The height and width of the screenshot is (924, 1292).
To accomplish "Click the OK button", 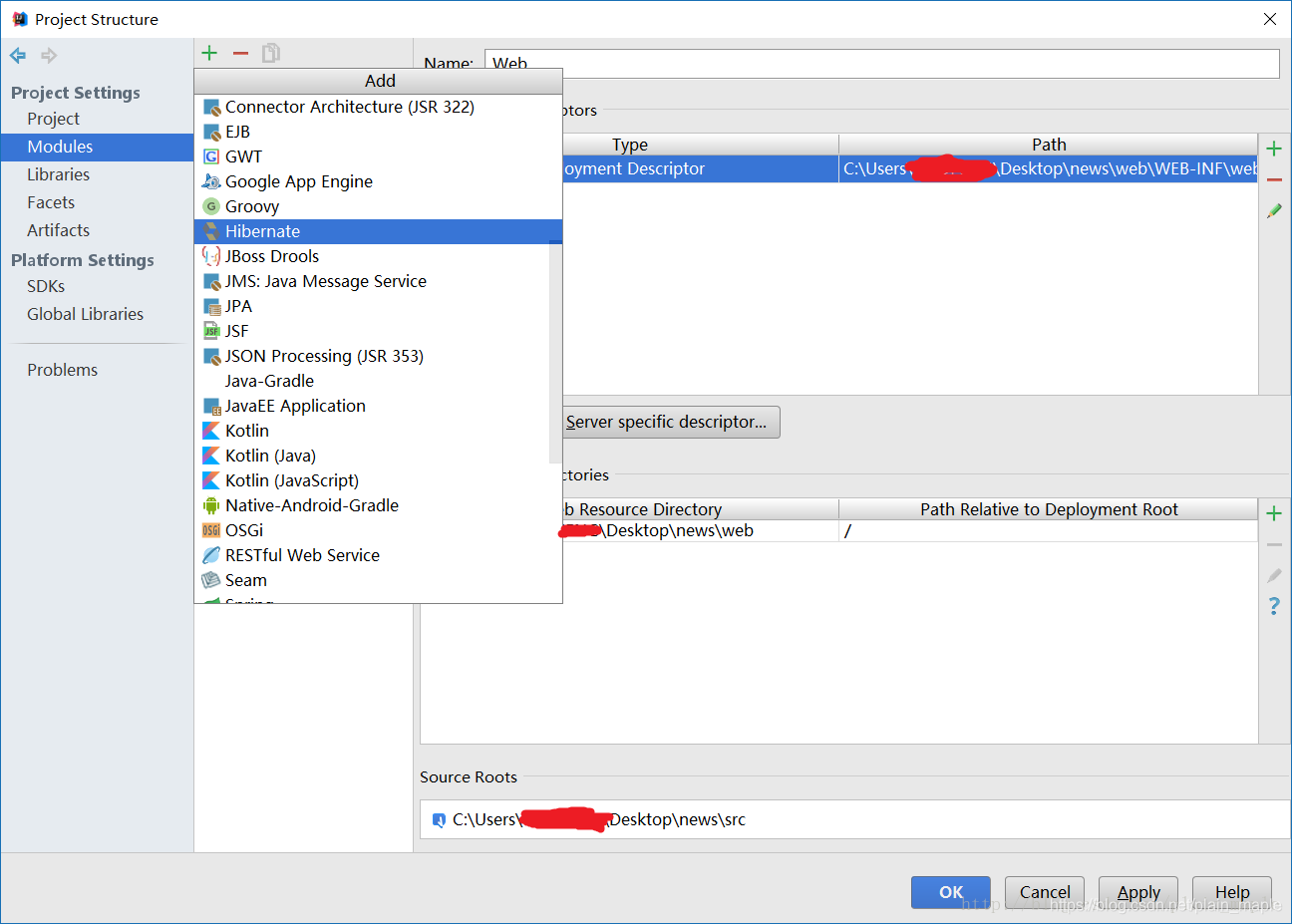I will (951, 892).
